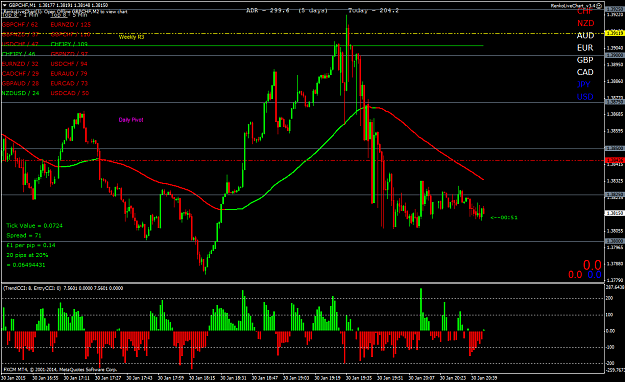Click the triangle arrow beside GBPCHF,M1 title

[4, 5]
